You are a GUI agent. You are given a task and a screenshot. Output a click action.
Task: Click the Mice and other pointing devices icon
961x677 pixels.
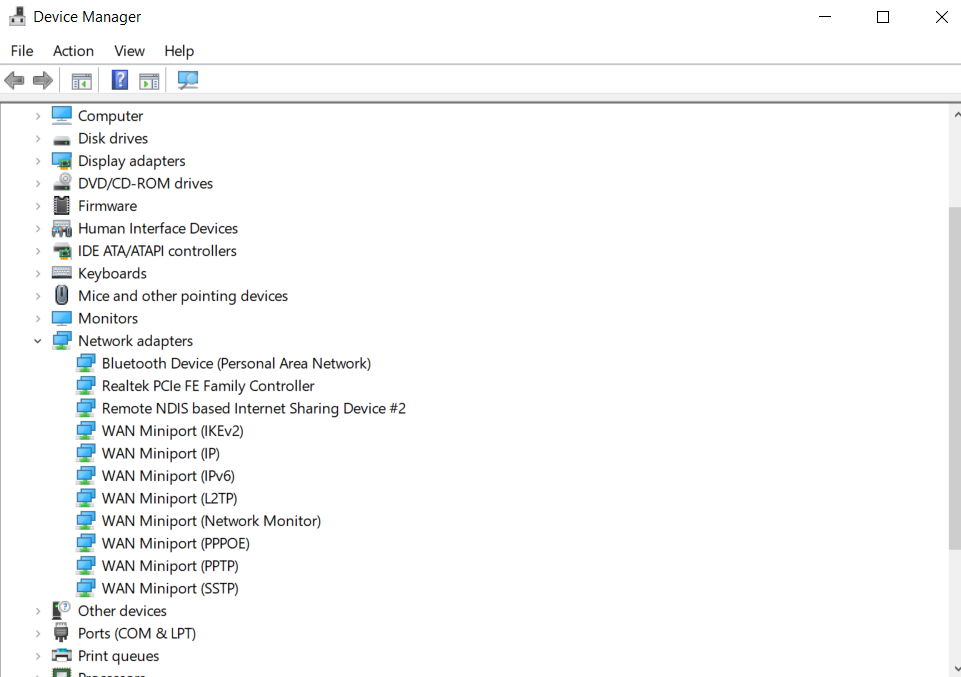pyautogui.click(x=61, y=295)
